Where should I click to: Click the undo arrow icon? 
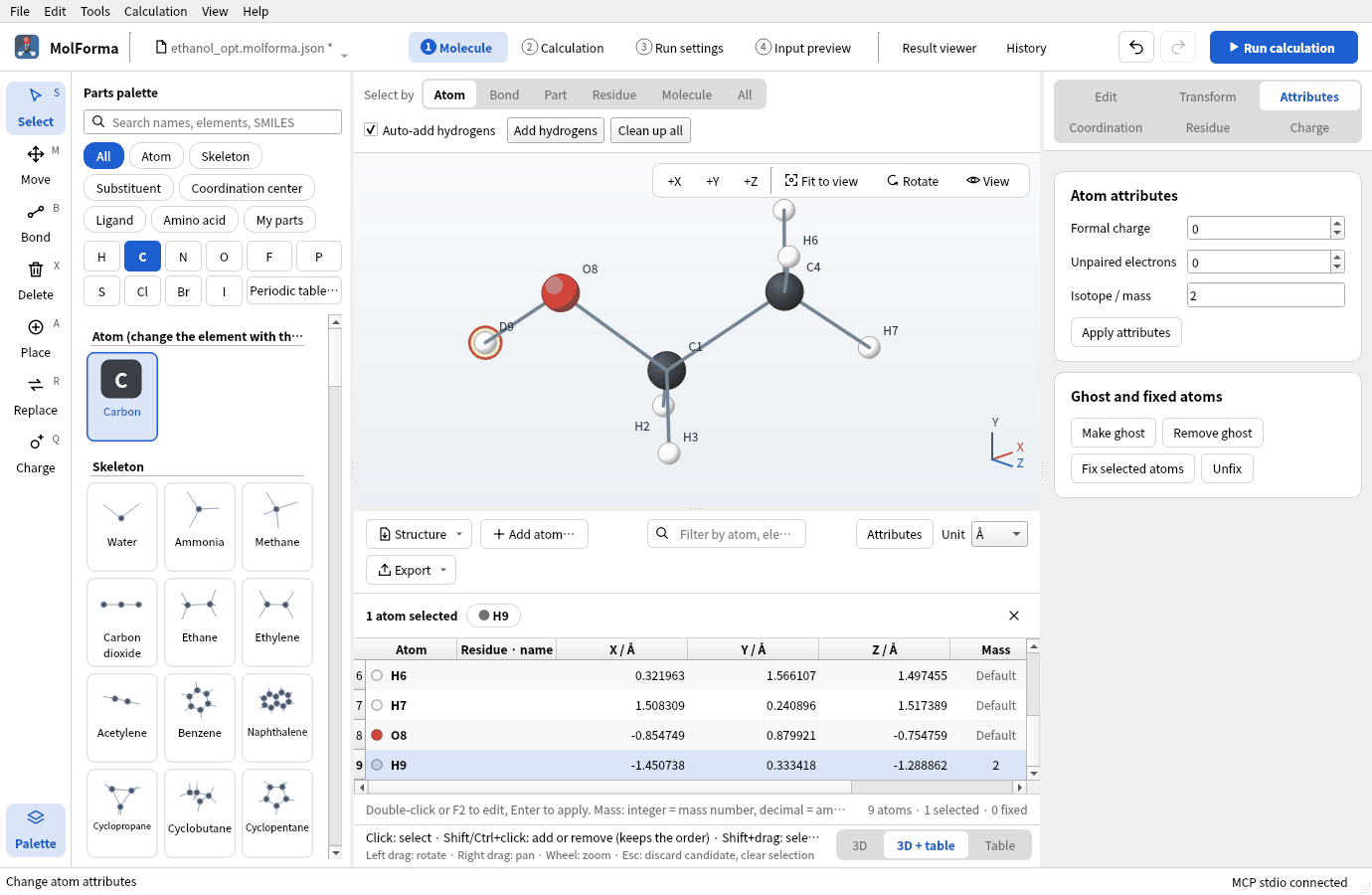(1136, 48)
